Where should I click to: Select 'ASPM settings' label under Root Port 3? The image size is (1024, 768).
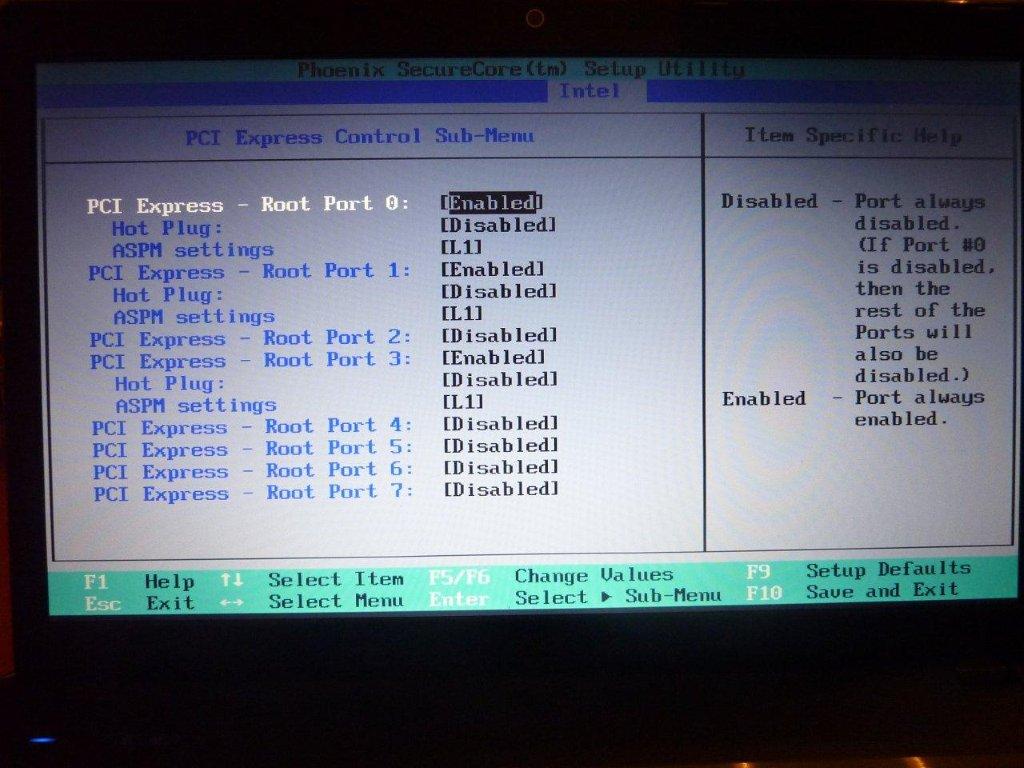pyautogui.click(x=196, y=406)
